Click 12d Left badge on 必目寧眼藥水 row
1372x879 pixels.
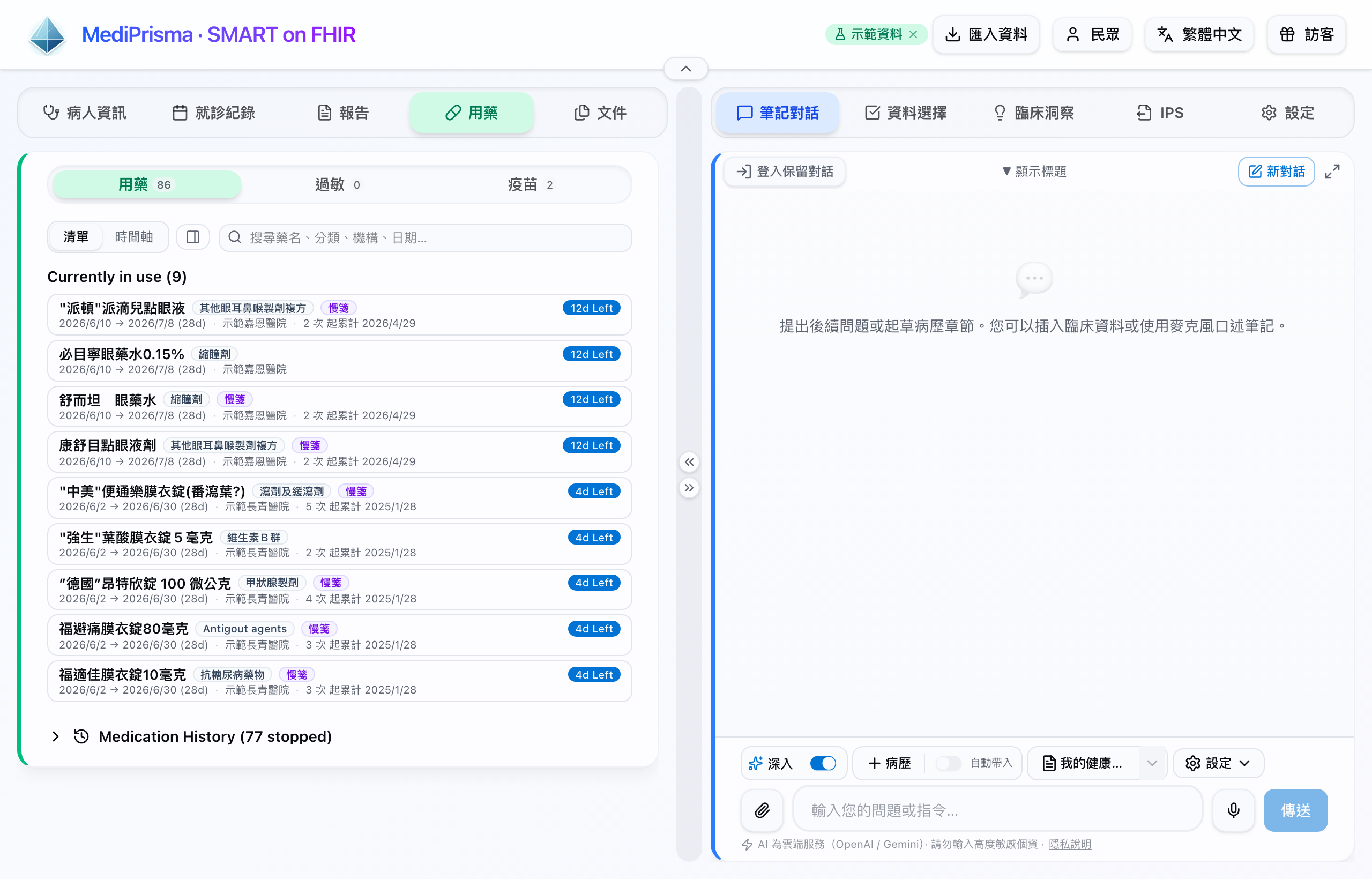pos(591,354)
